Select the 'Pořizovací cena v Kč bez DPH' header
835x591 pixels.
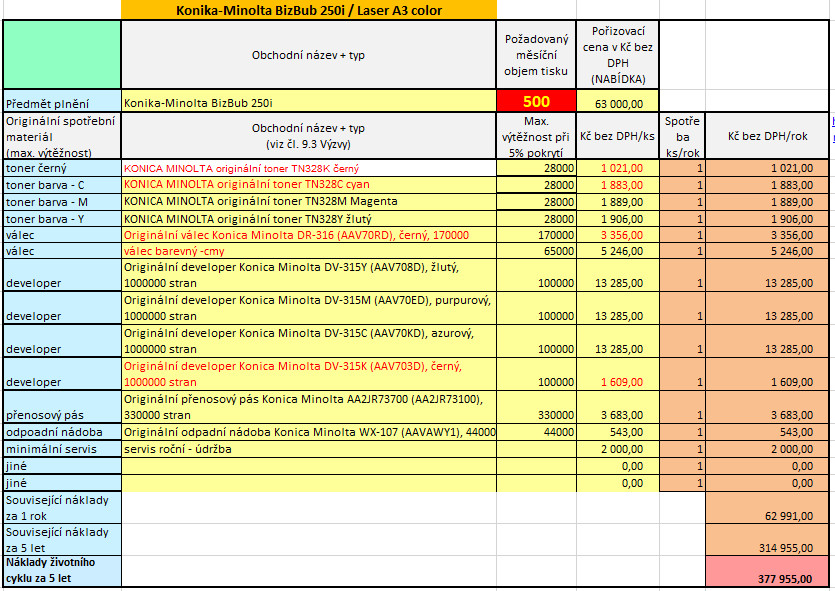click(618, 55)
